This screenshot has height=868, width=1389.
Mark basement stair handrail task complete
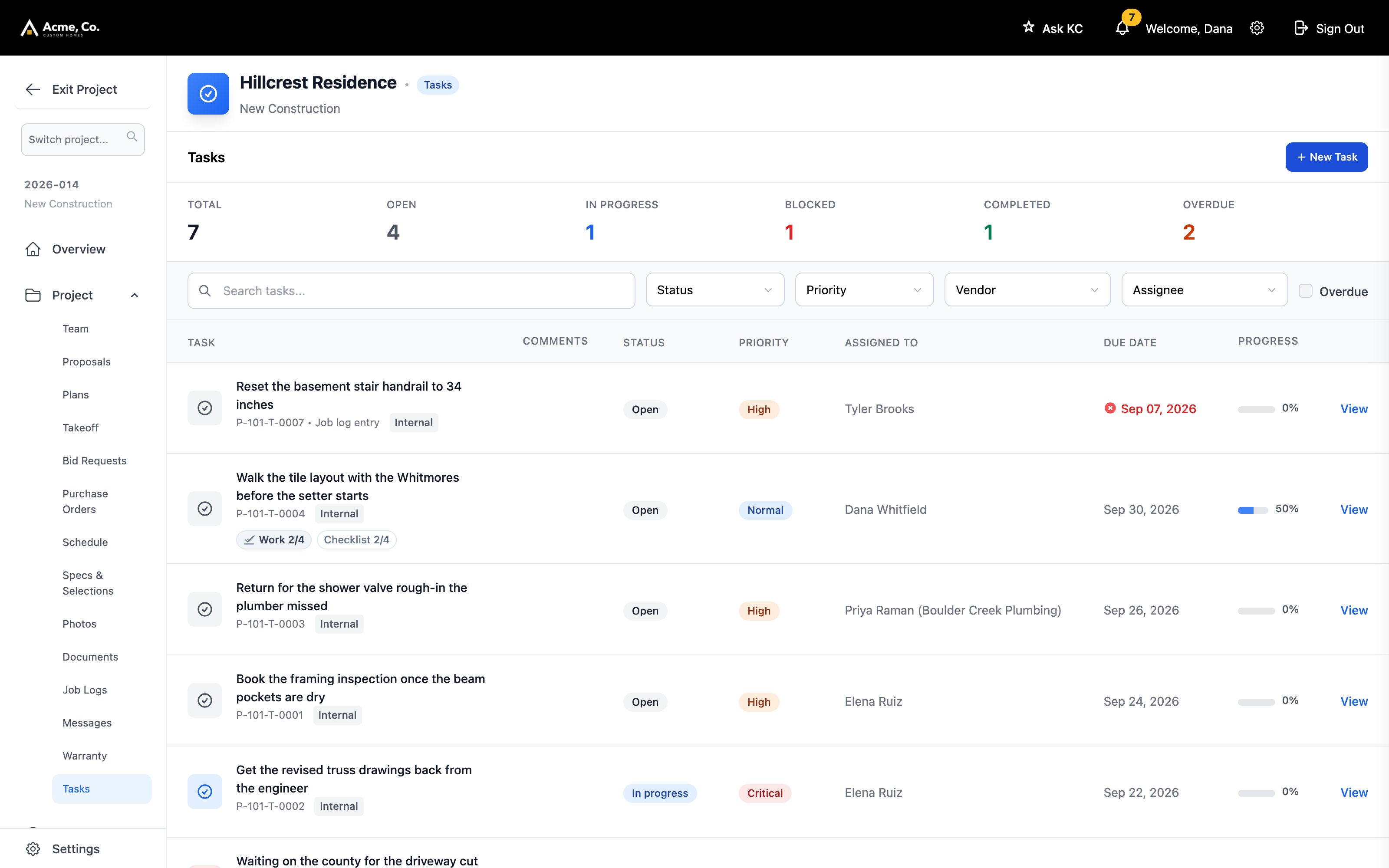pos(205,408)
